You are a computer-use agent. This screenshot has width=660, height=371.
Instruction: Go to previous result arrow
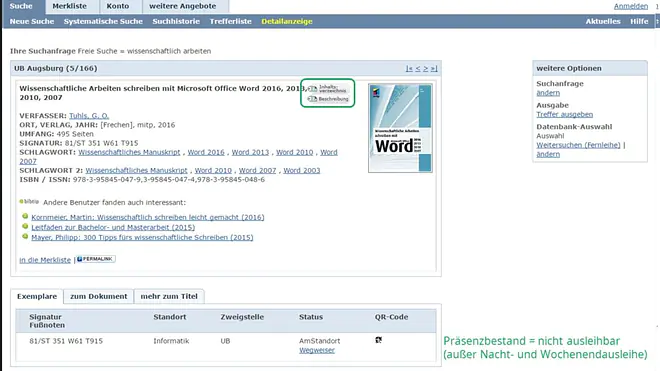[418, 68]
